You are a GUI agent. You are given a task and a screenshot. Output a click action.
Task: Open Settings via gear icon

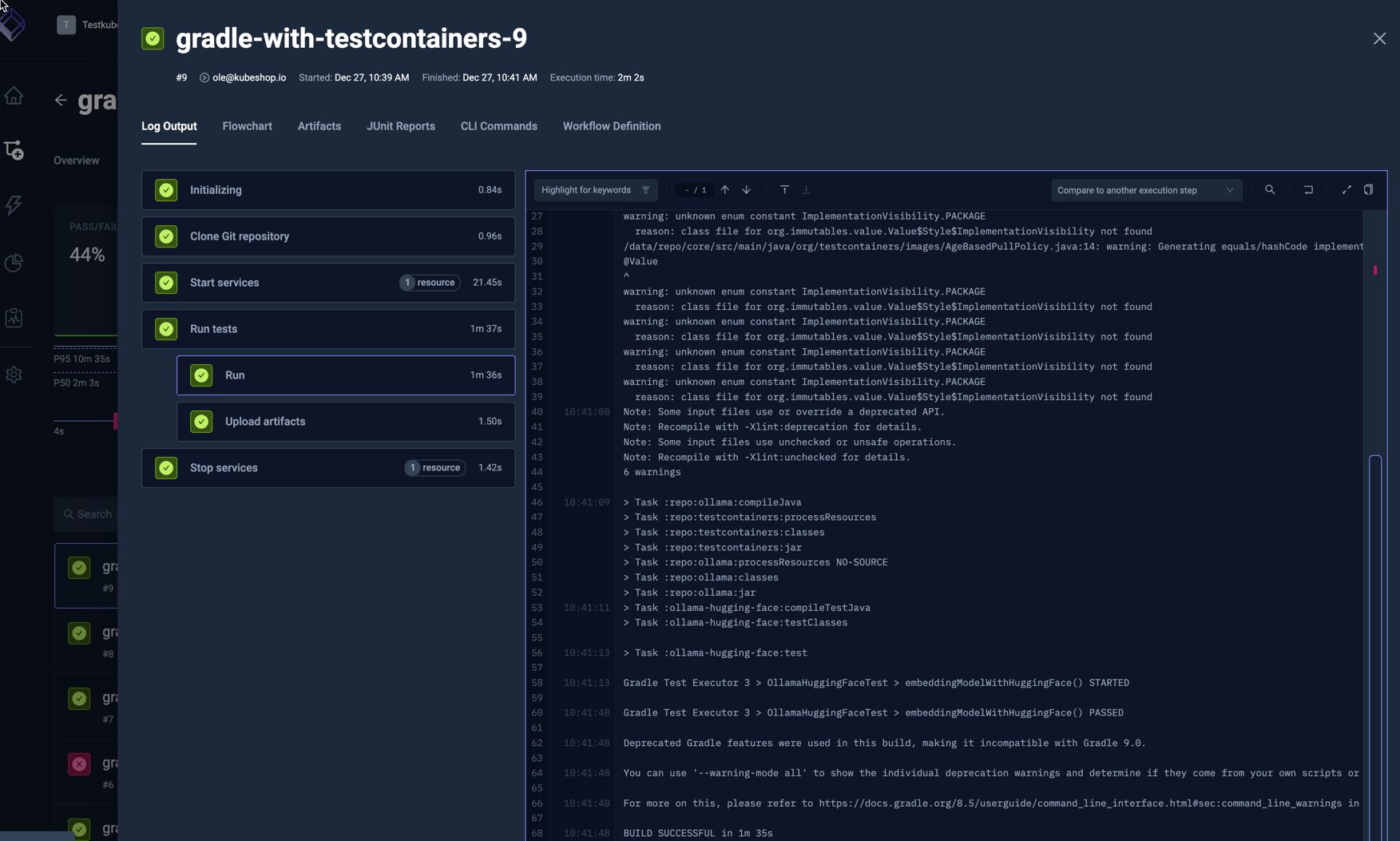click(14, 375)
